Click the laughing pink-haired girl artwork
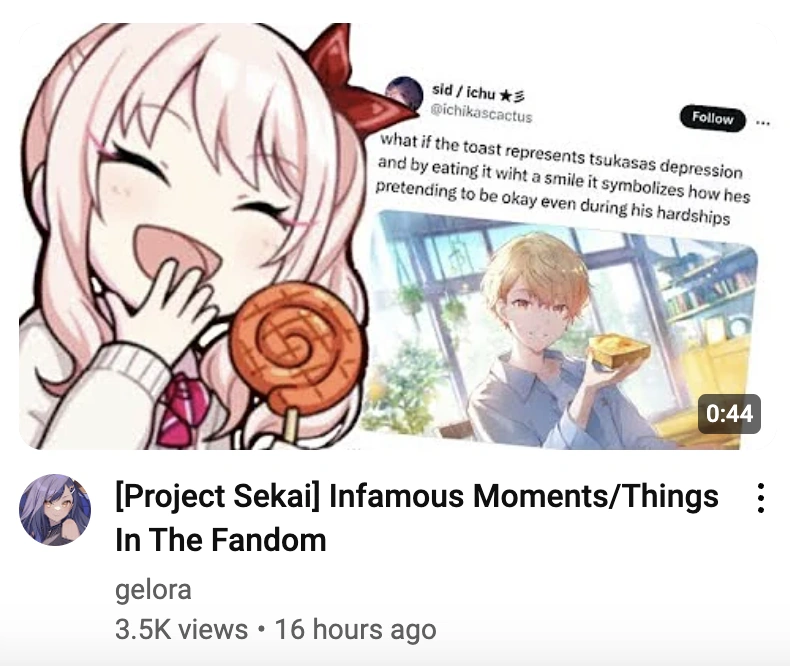The image size is (790, 666). (x=189, y=237)
